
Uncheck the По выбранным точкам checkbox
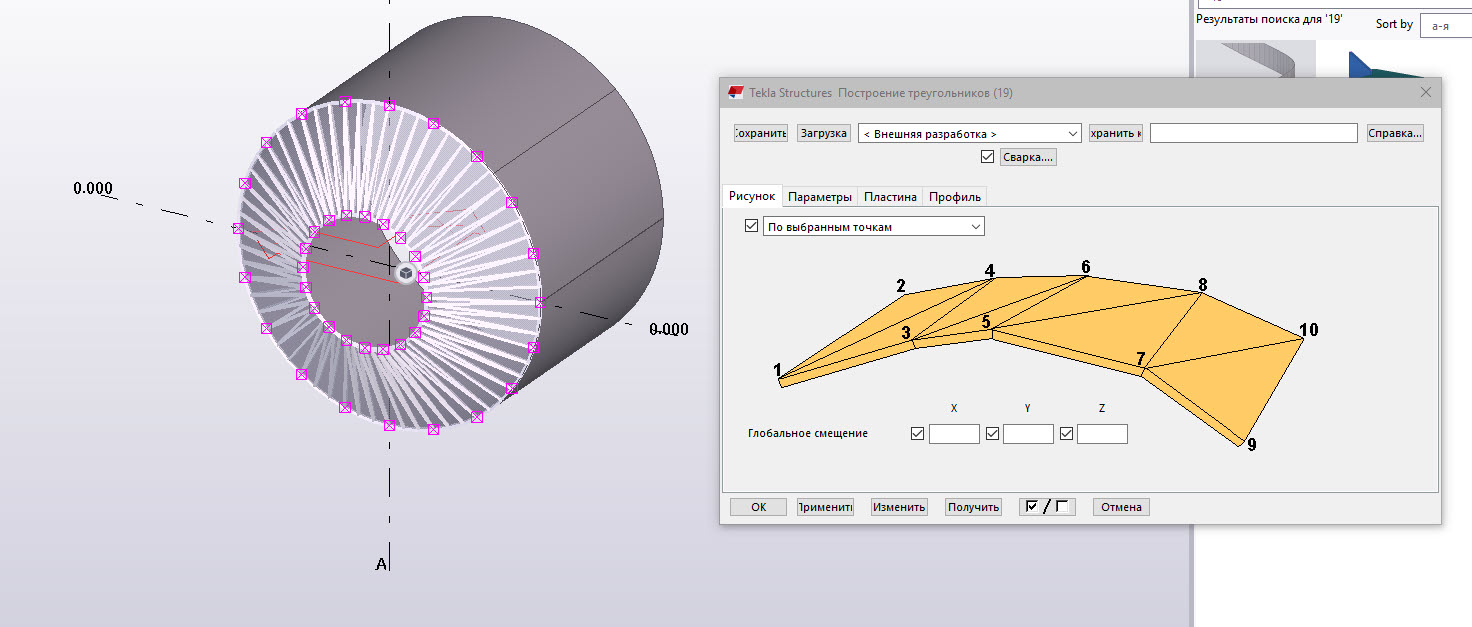pos(752,227)
